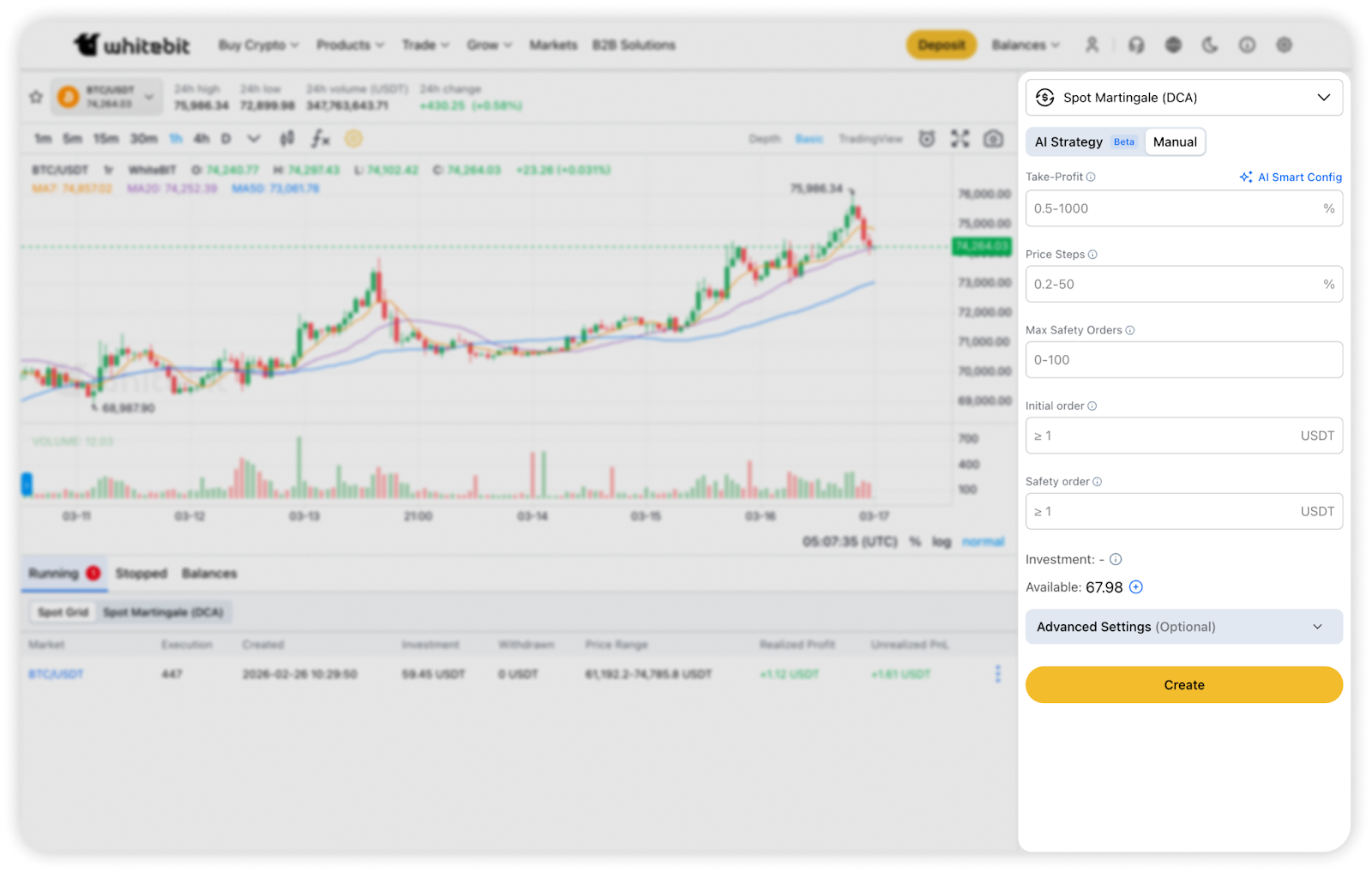Image resolution: width=1372 pixels, height=872 pixels.
Task: Open the chart indicators fx icon
Action: pos(320,138)
